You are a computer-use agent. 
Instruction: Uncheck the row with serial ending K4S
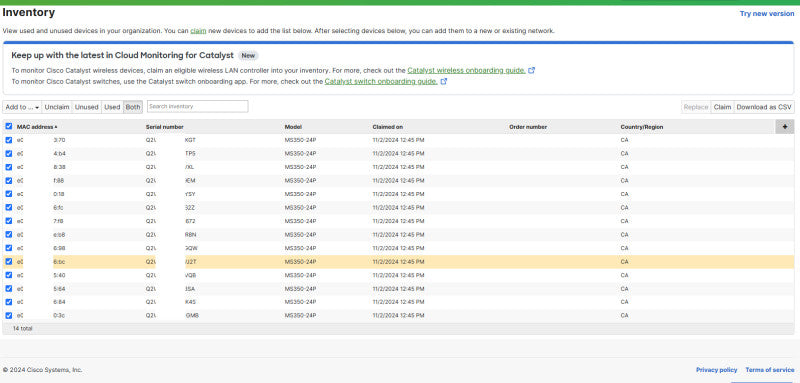[x=9, y=302]
